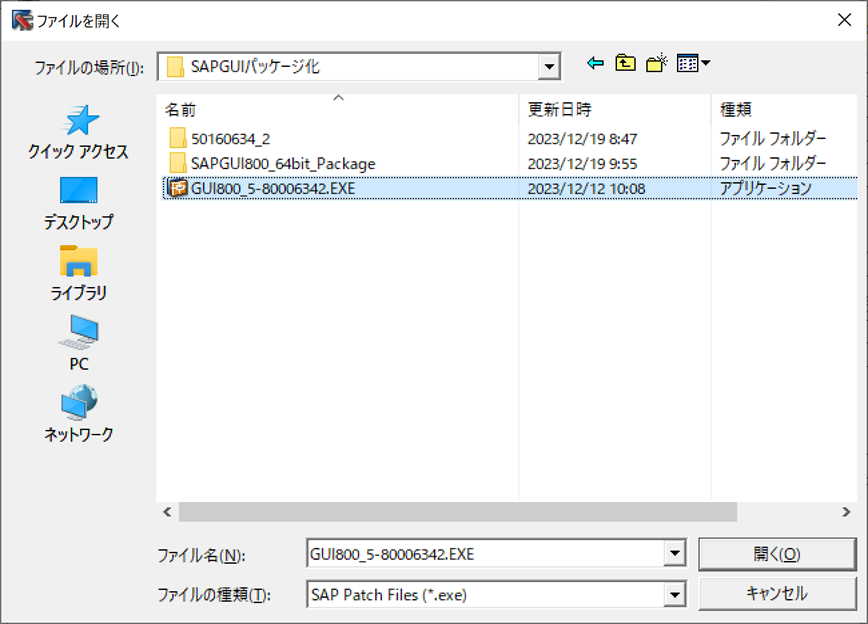Go back using the blue arrow icon
Screen dimensions: 868x624
pyautogui.click(x=595, y=64)
